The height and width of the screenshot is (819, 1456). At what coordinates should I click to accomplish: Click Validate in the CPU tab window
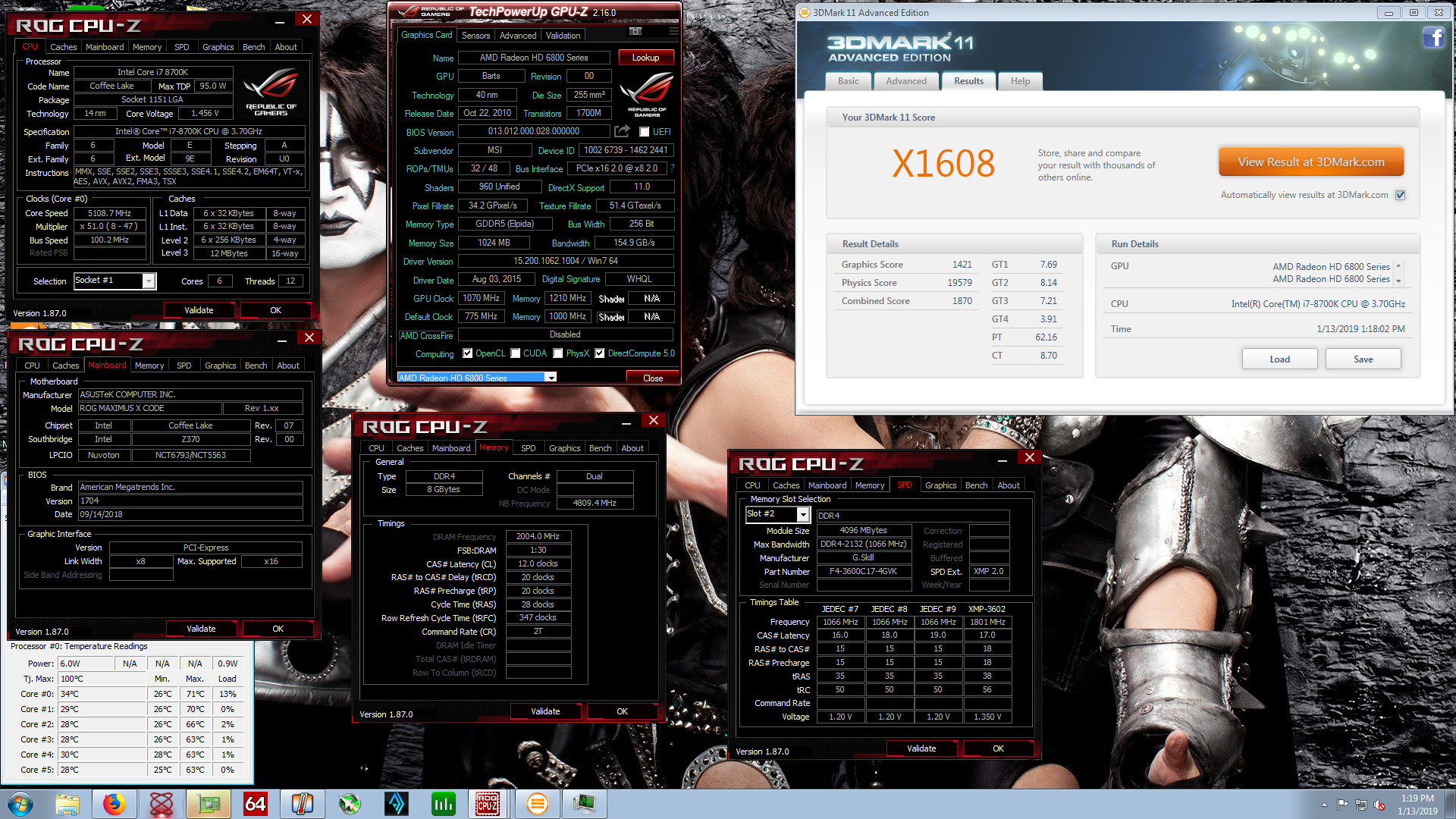tap(199, 310)
